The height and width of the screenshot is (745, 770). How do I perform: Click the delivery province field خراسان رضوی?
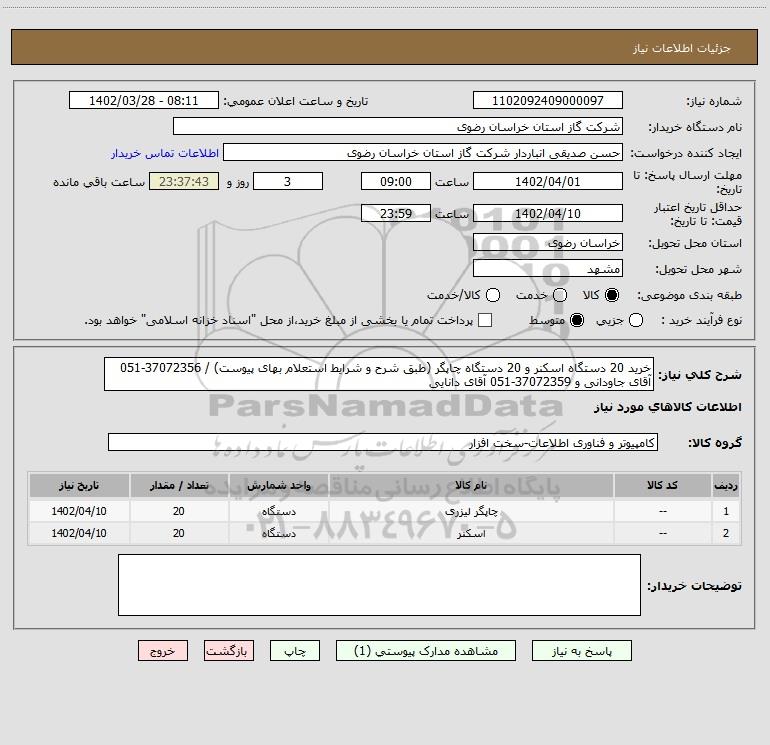tap(548, 242)
